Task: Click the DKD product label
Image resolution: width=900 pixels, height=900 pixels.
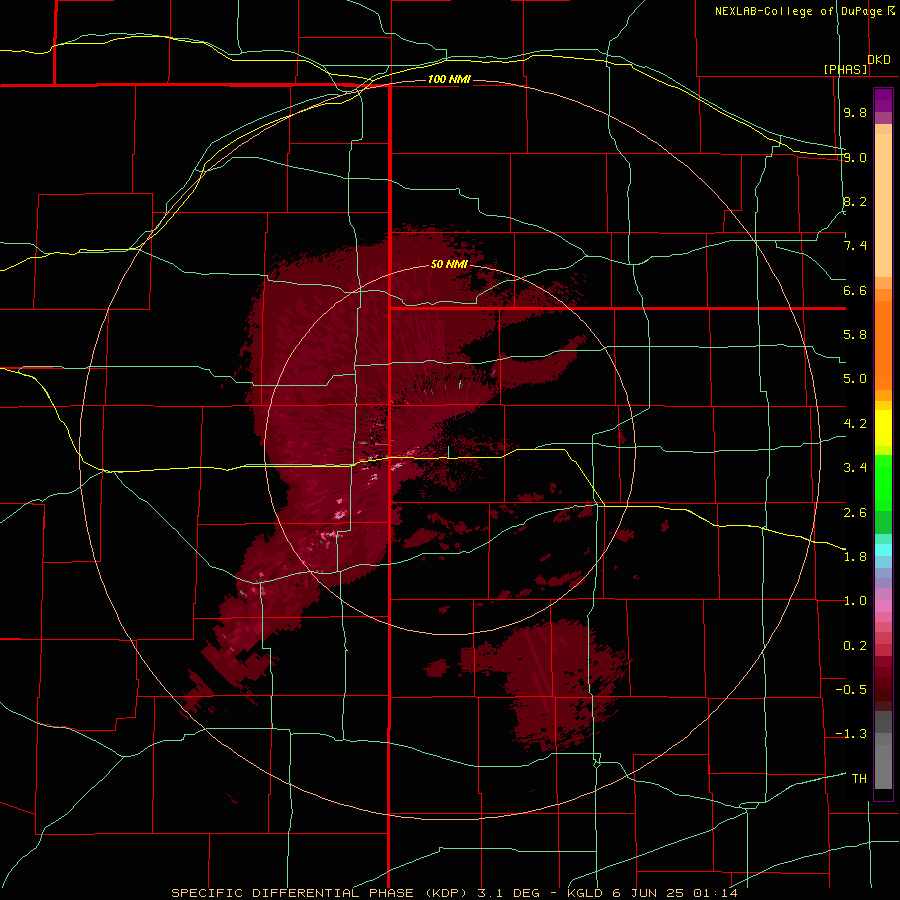Action: click(879, 60)
